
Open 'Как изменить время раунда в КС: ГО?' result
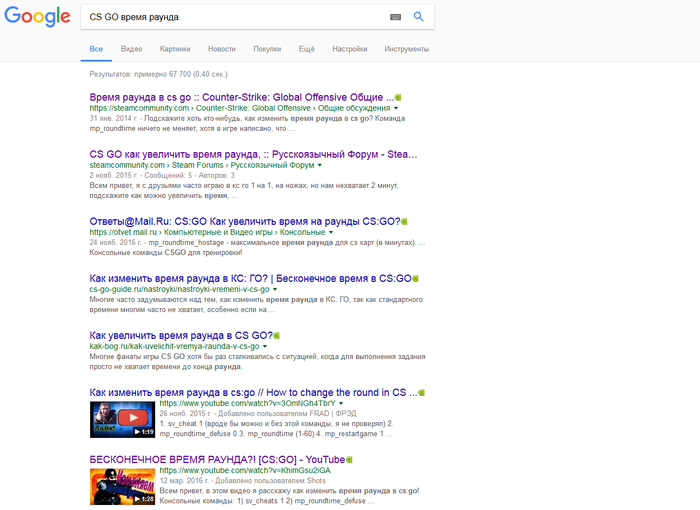click(250, 279)
